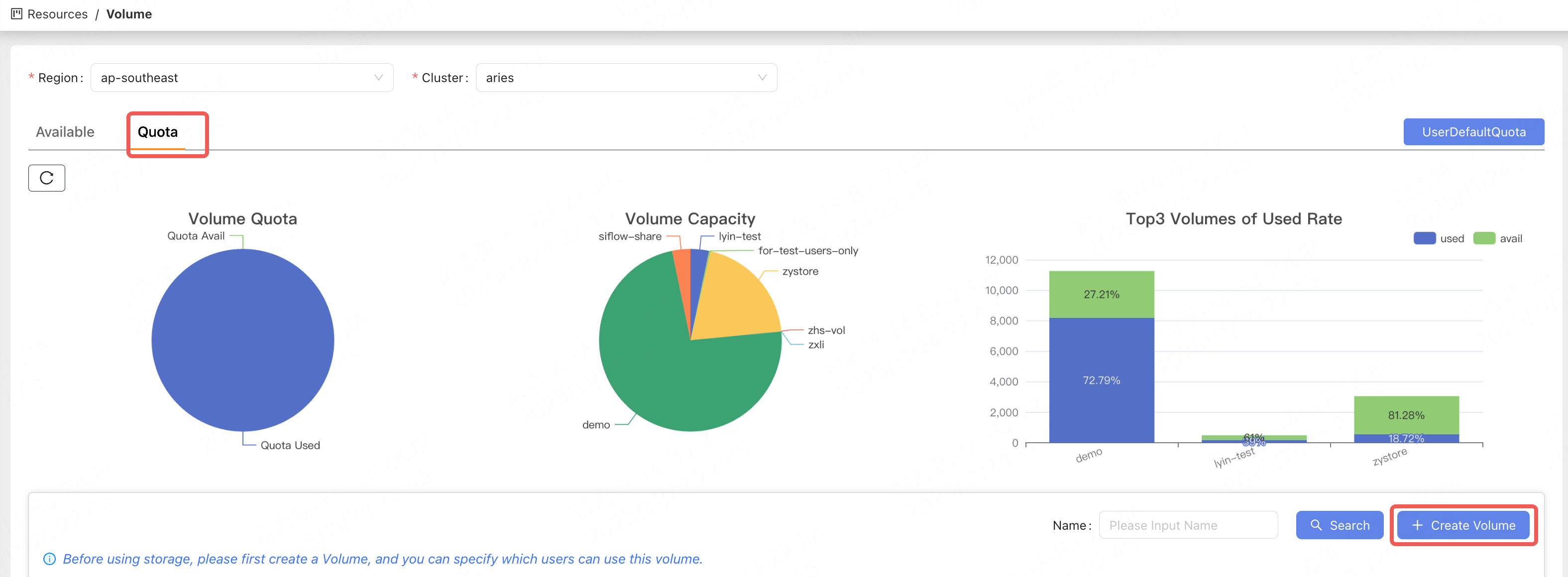
Task: Click the 'Volume Capacity' chart title
Action: coord(689,218)
